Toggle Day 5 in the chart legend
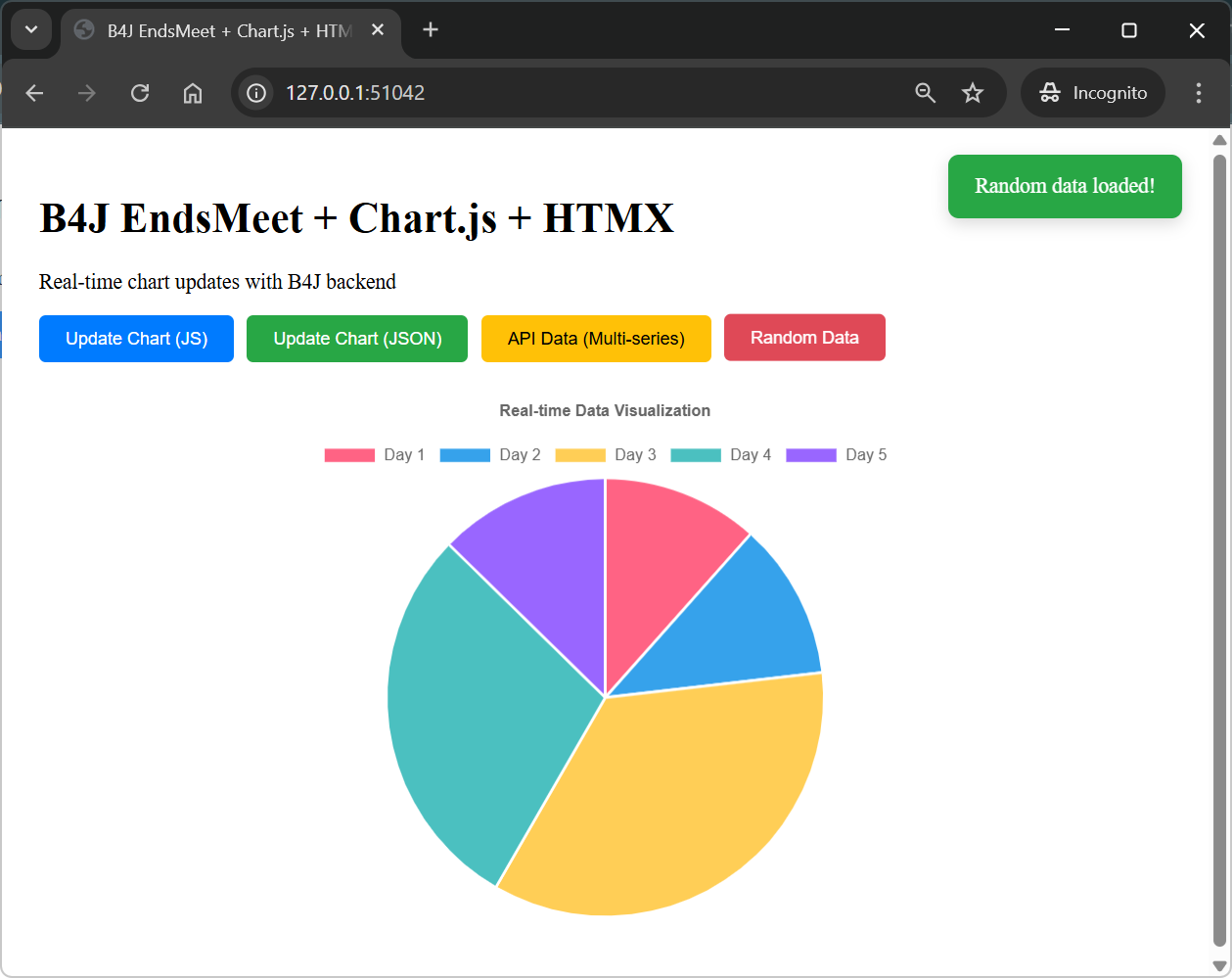Screen dimensions: 1232x978 (837, 455)
